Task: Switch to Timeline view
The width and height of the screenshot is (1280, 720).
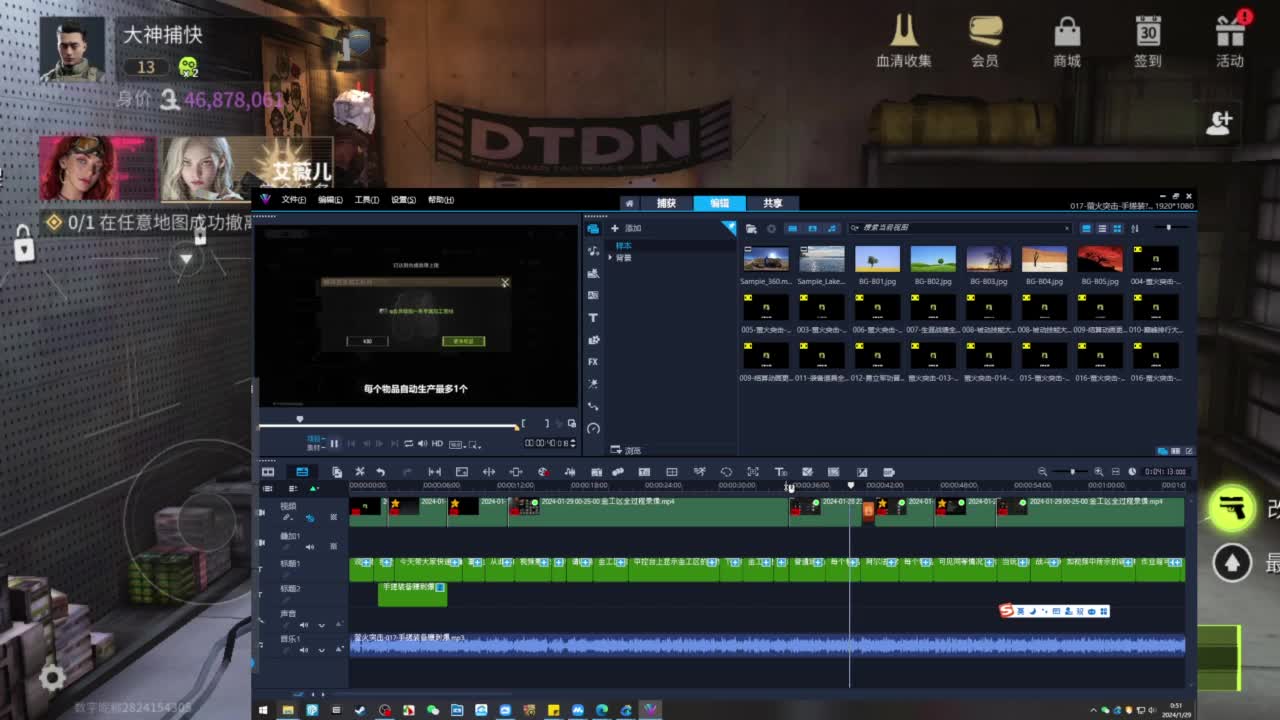Action: (x=301, y=472)
